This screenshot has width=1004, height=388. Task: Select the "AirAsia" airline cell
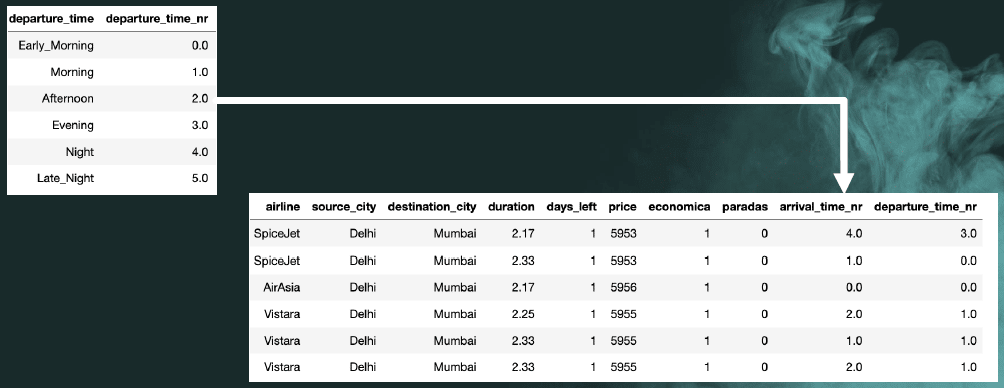pyautogui.click(x=282, y=287)
